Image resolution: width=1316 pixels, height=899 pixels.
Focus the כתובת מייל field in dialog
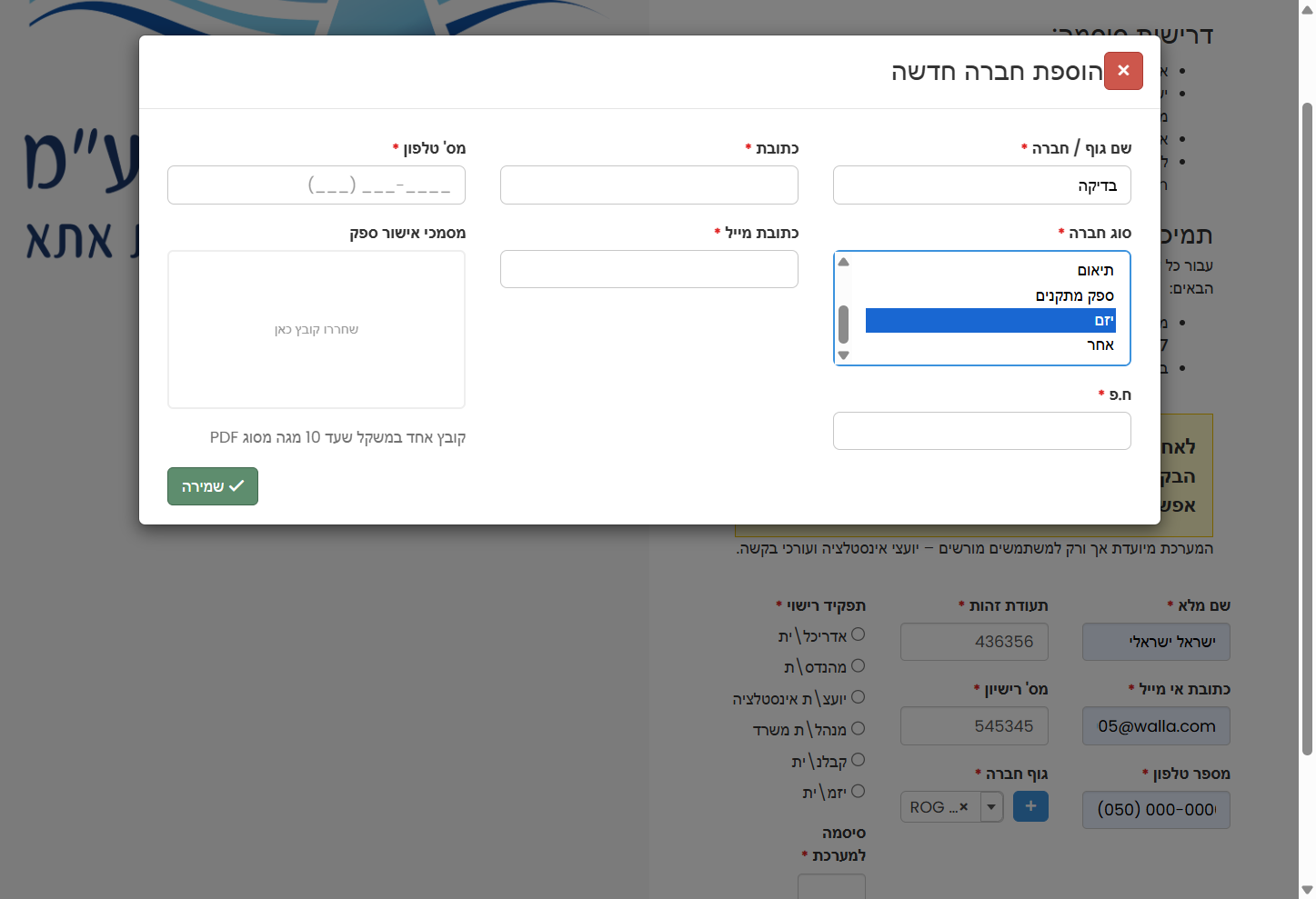[649, 269]
